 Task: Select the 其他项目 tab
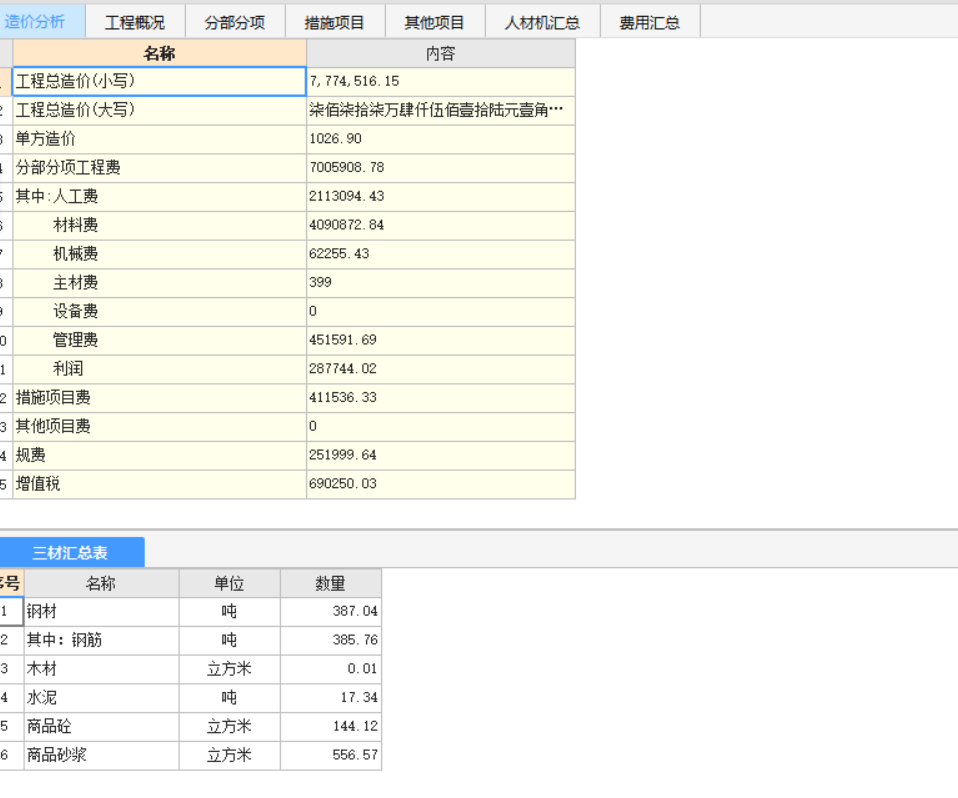click(435, 22)
